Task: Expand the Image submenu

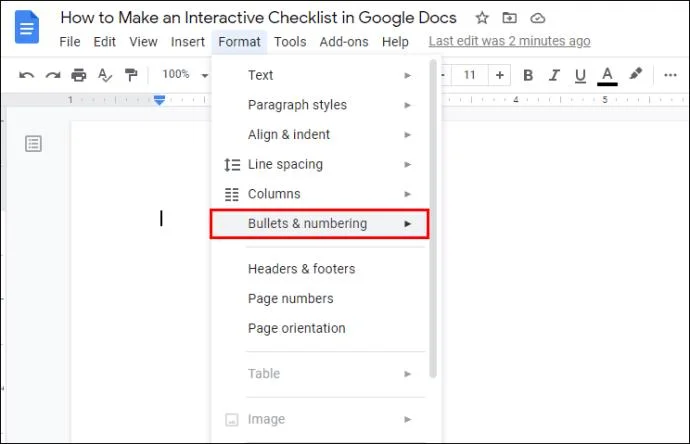Action: click(x=320, y=419)
